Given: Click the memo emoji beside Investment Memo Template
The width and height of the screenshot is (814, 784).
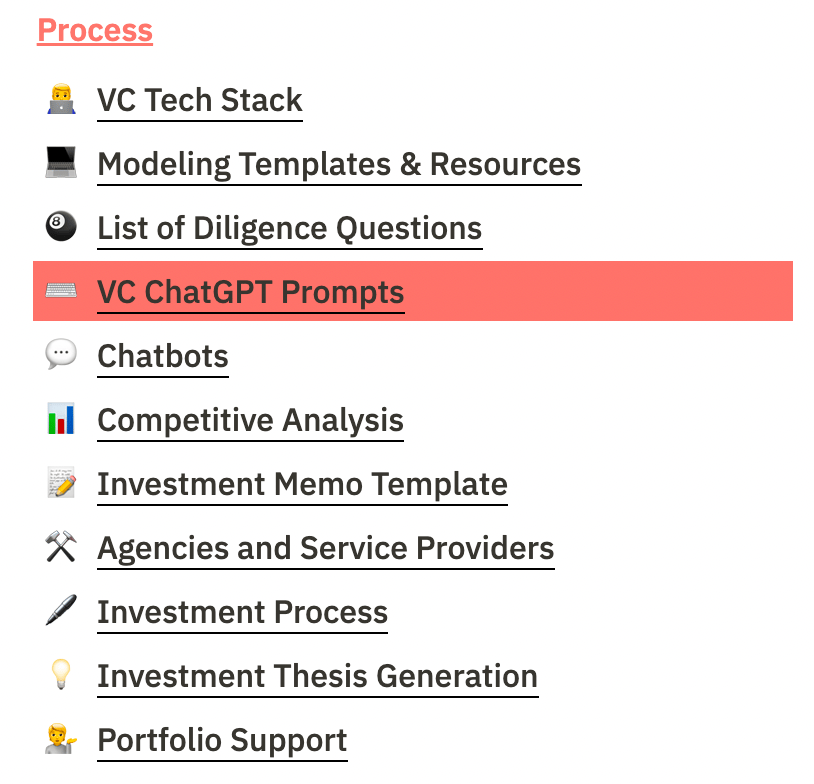Looking at the screenshot, I should click(61, 484).
